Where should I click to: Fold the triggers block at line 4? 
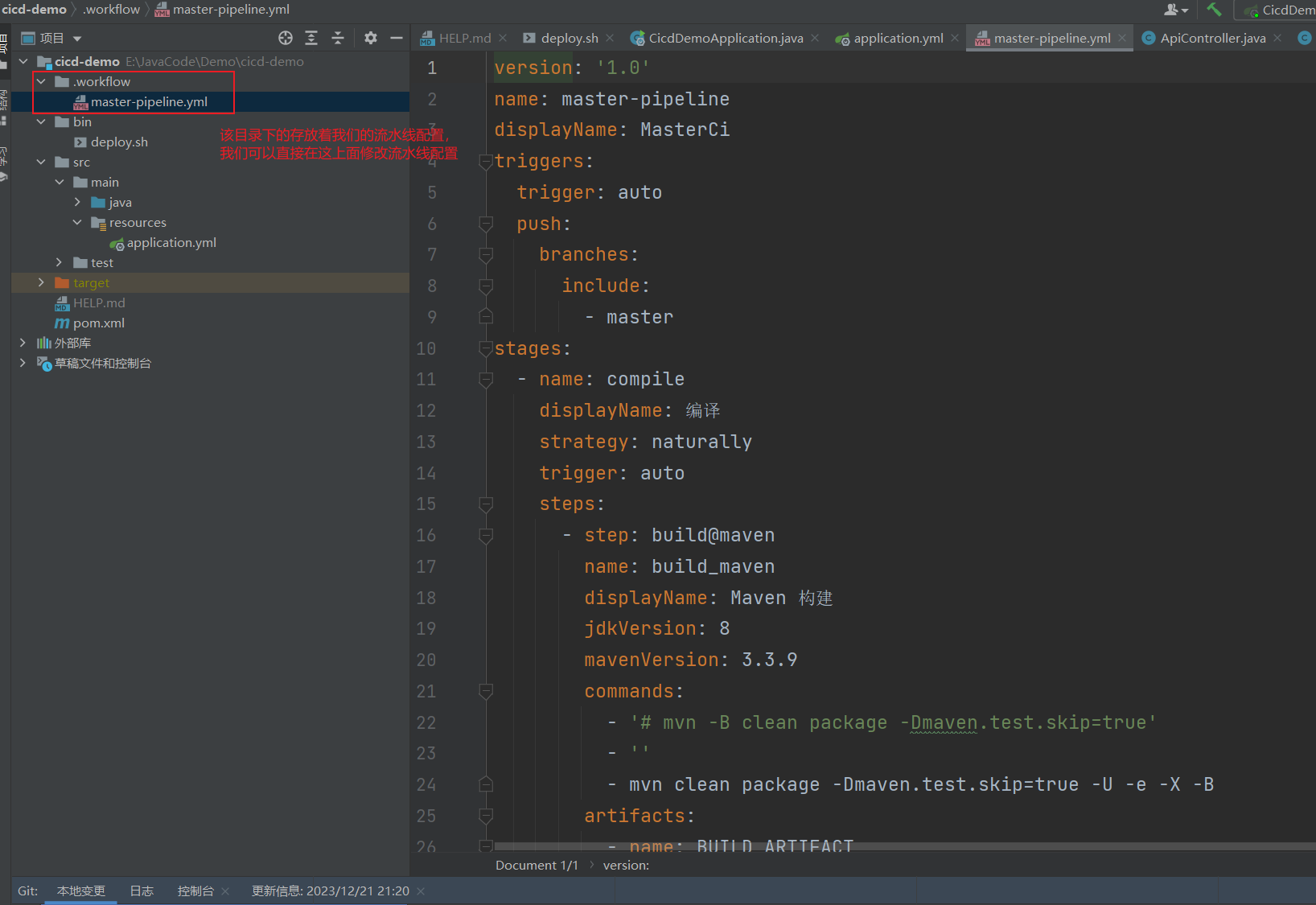[x=486, y=162]
